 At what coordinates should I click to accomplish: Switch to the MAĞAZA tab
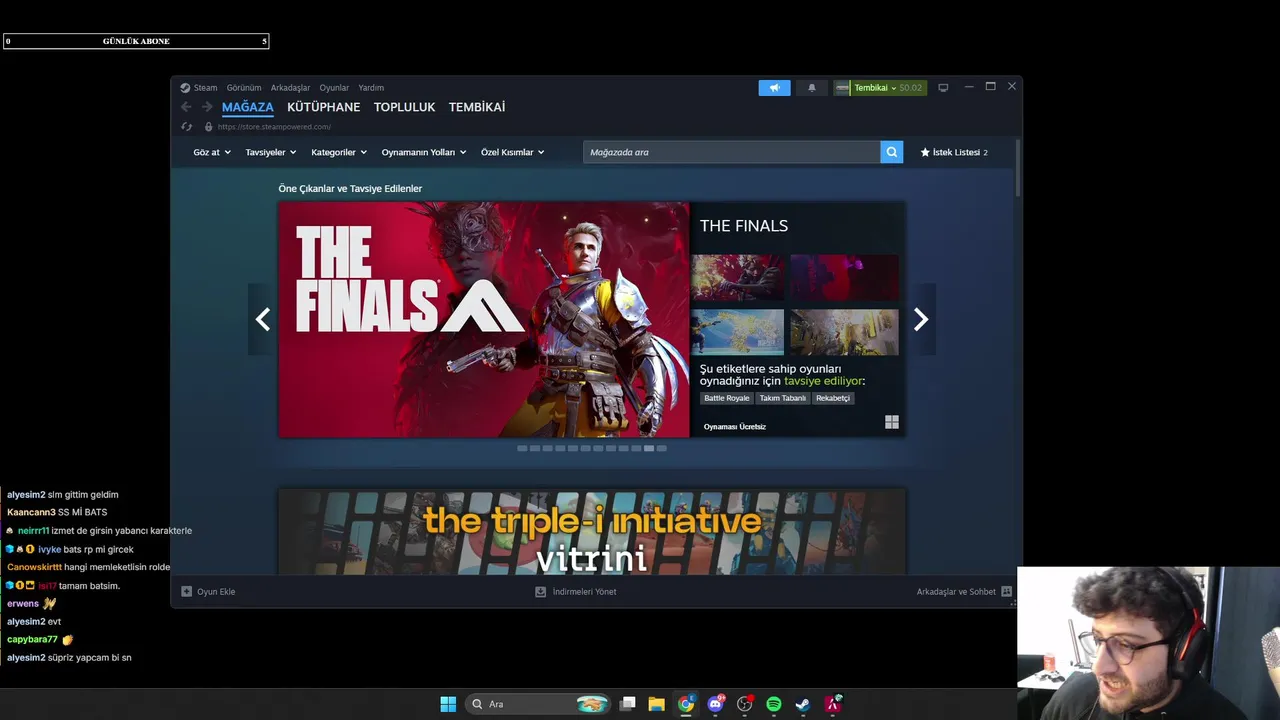[248, 107]
